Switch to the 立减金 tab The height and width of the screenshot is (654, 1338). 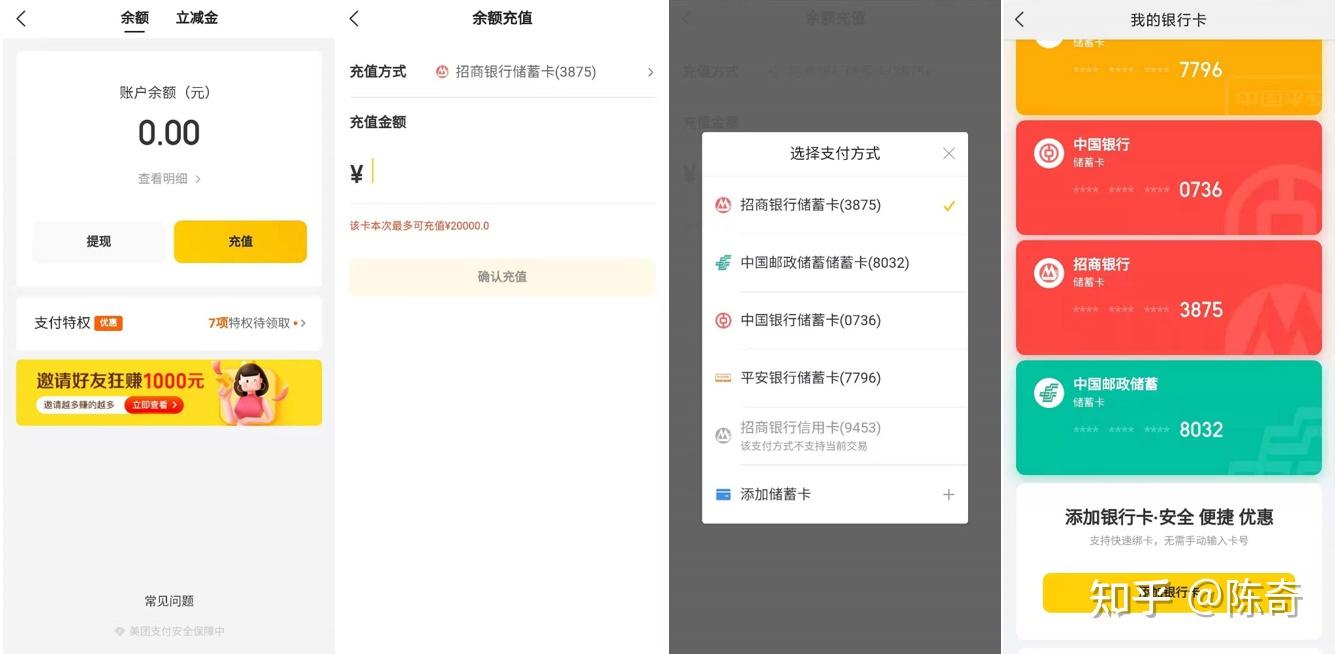point(197,18)
